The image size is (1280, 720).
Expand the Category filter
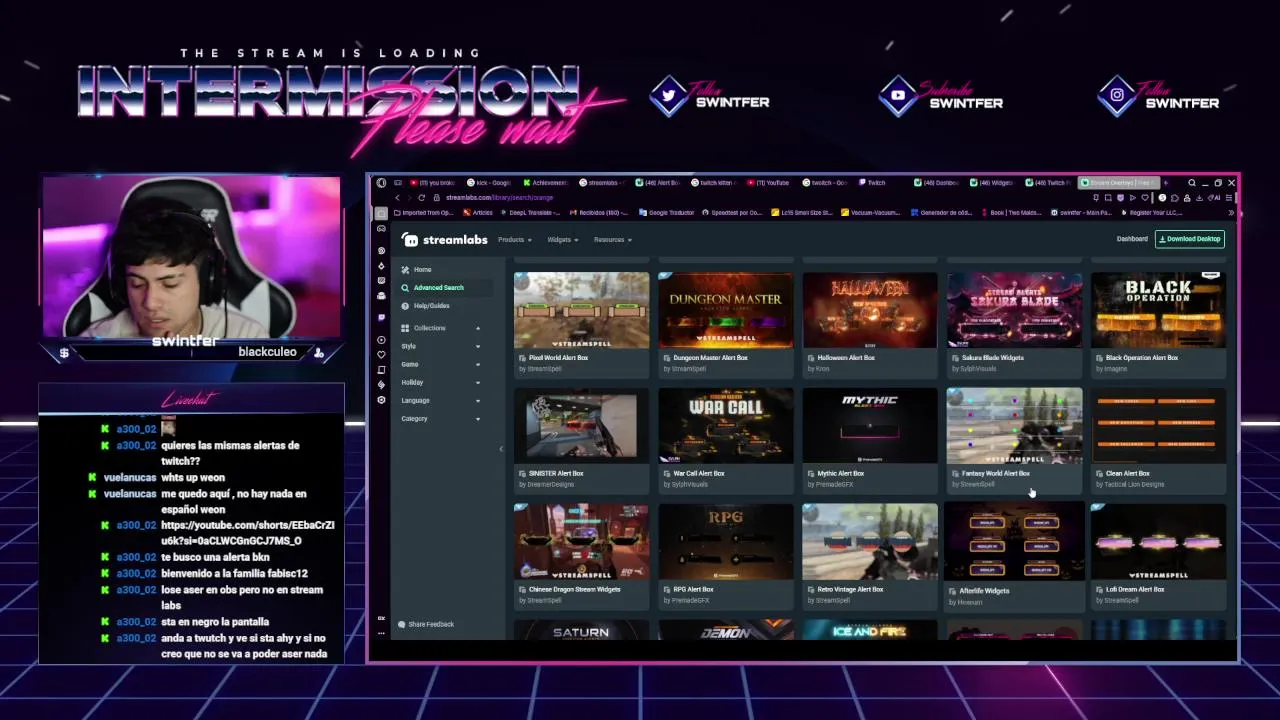coord(477,419)
